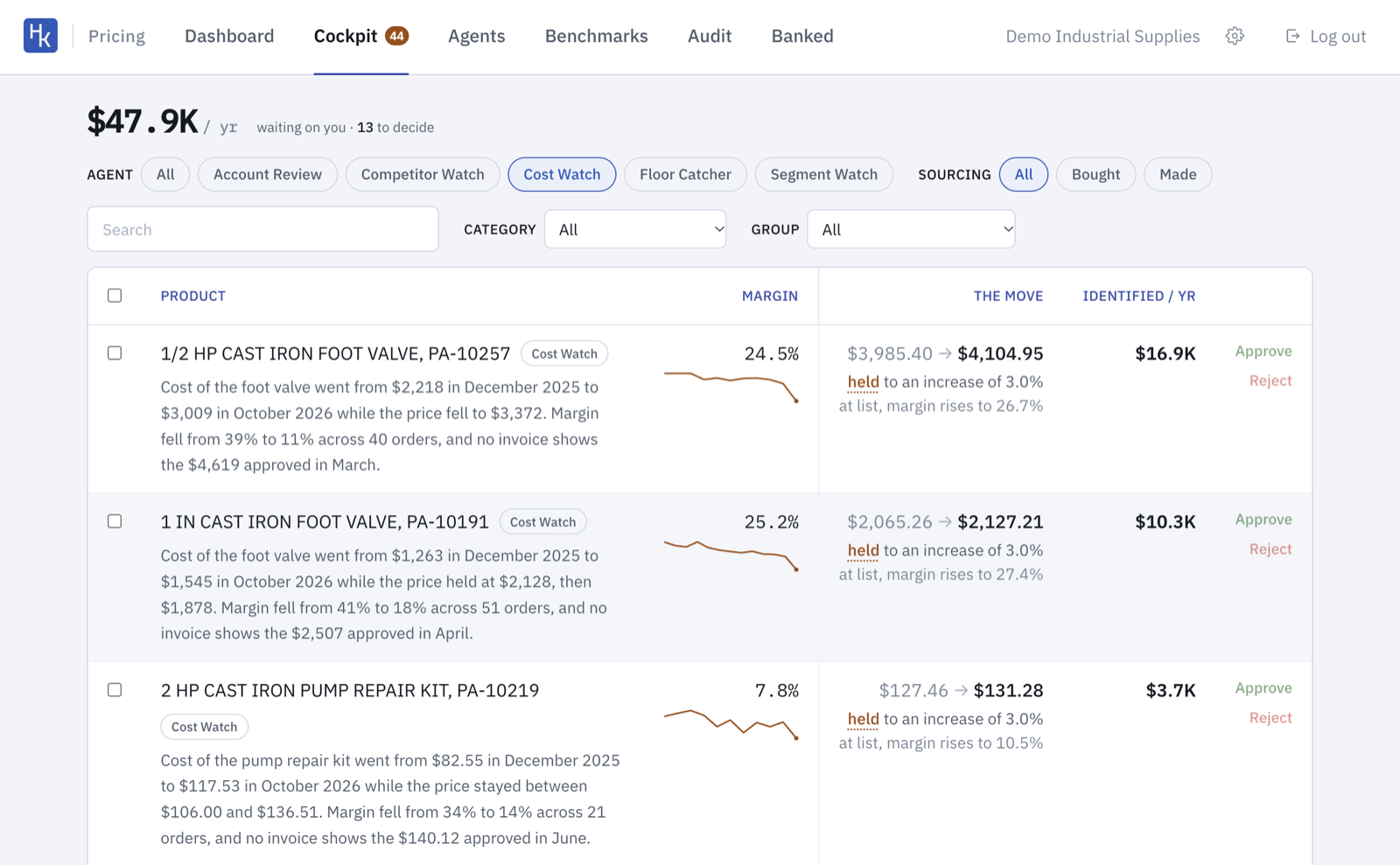Click the log out arrow icon
Viewport: 1400px width, 865px height.
[1292, 36]
